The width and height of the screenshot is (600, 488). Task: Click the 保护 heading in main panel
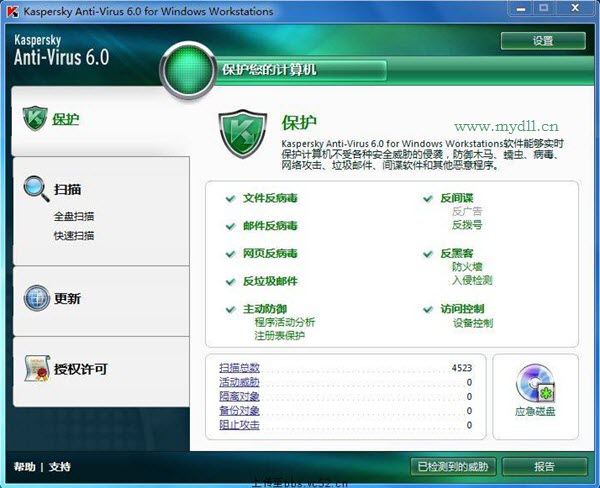(299, 122)
